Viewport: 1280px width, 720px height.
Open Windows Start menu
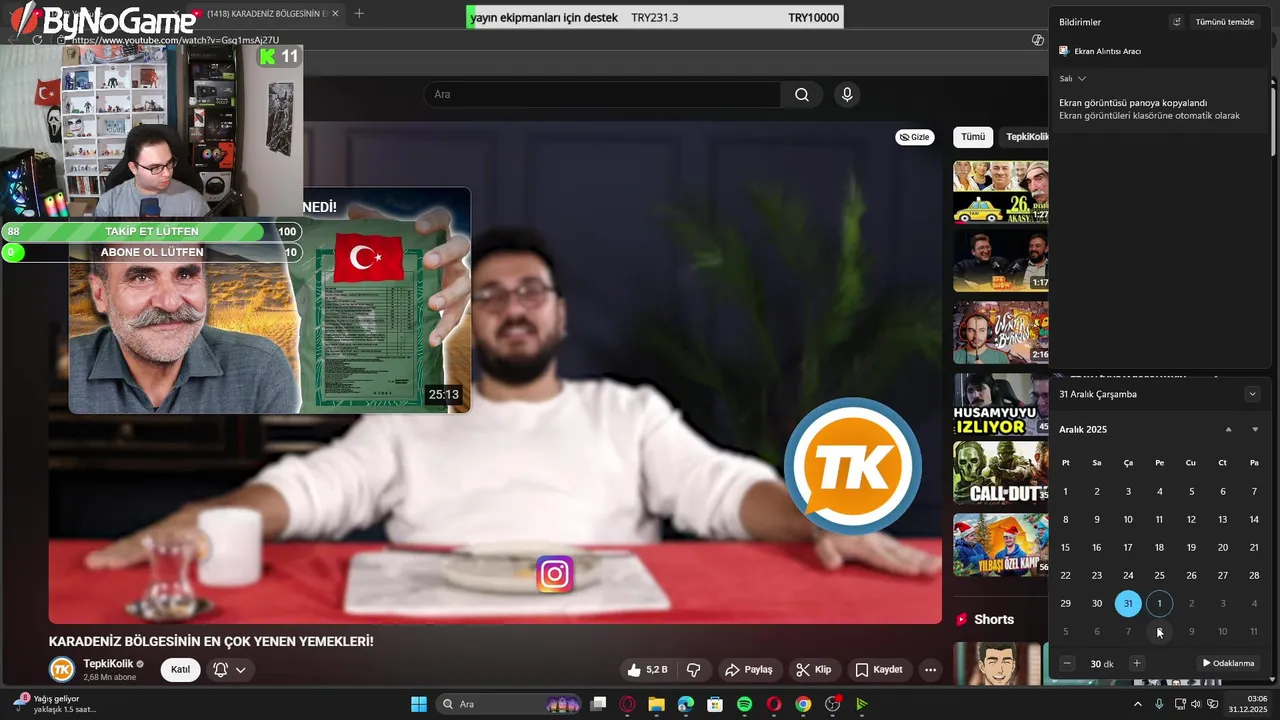pyautogui.click(x=419, y=704)
